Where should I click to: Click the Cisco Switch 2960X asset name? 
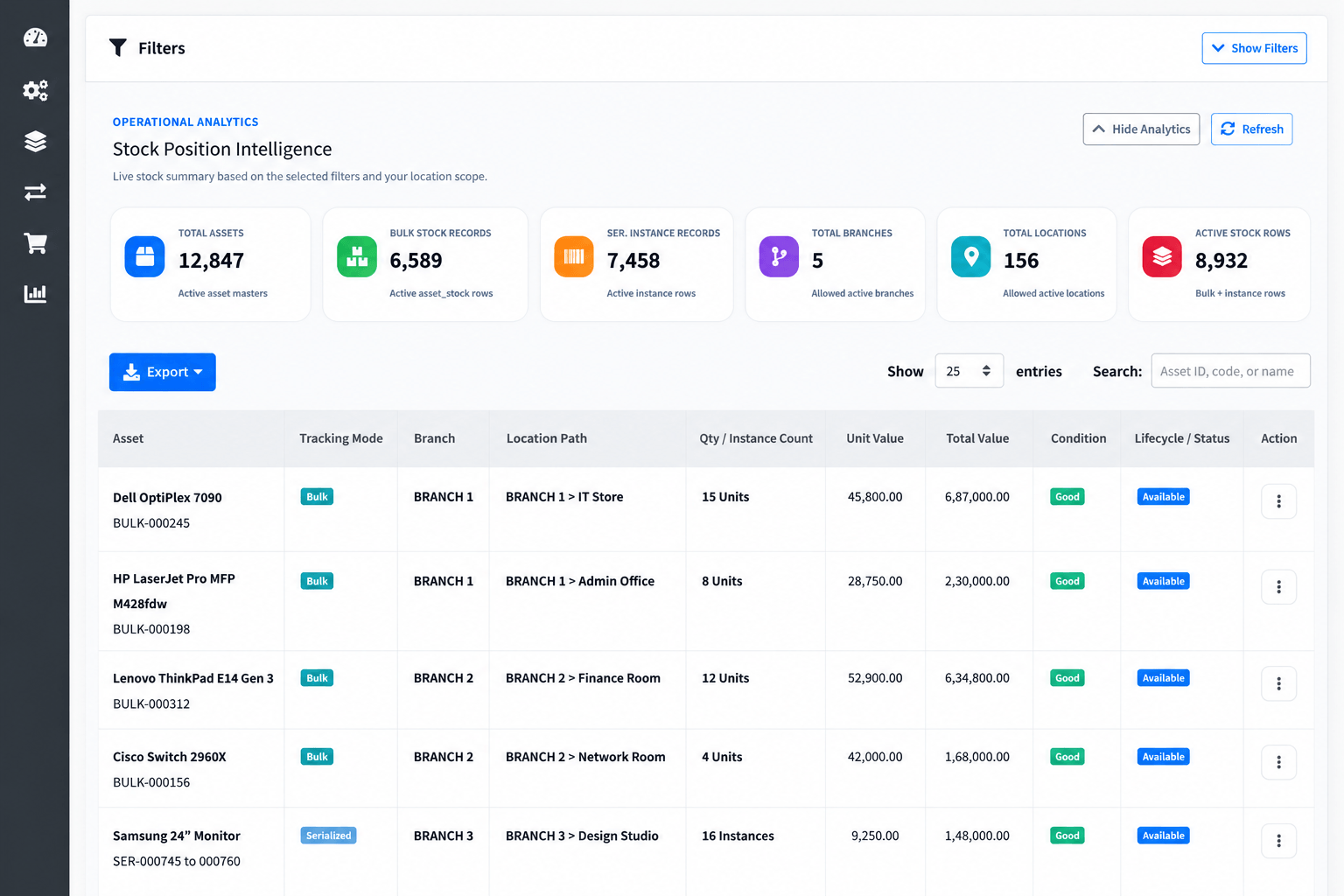coord(170,757)
